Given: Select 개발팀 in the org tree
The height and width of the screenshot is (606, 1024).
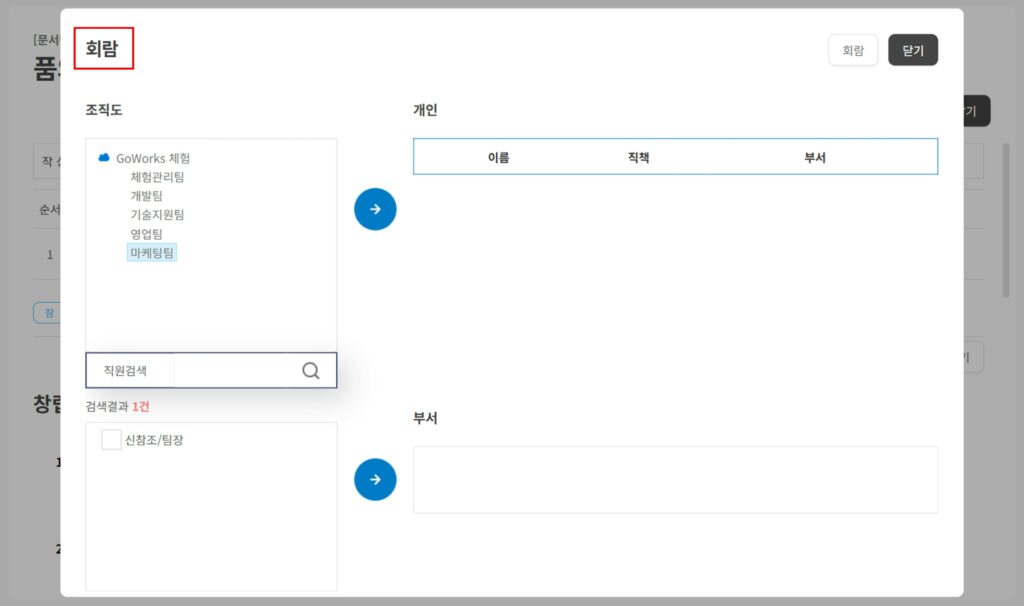Looking at the screenshot, I should click(x=146, y=196).
